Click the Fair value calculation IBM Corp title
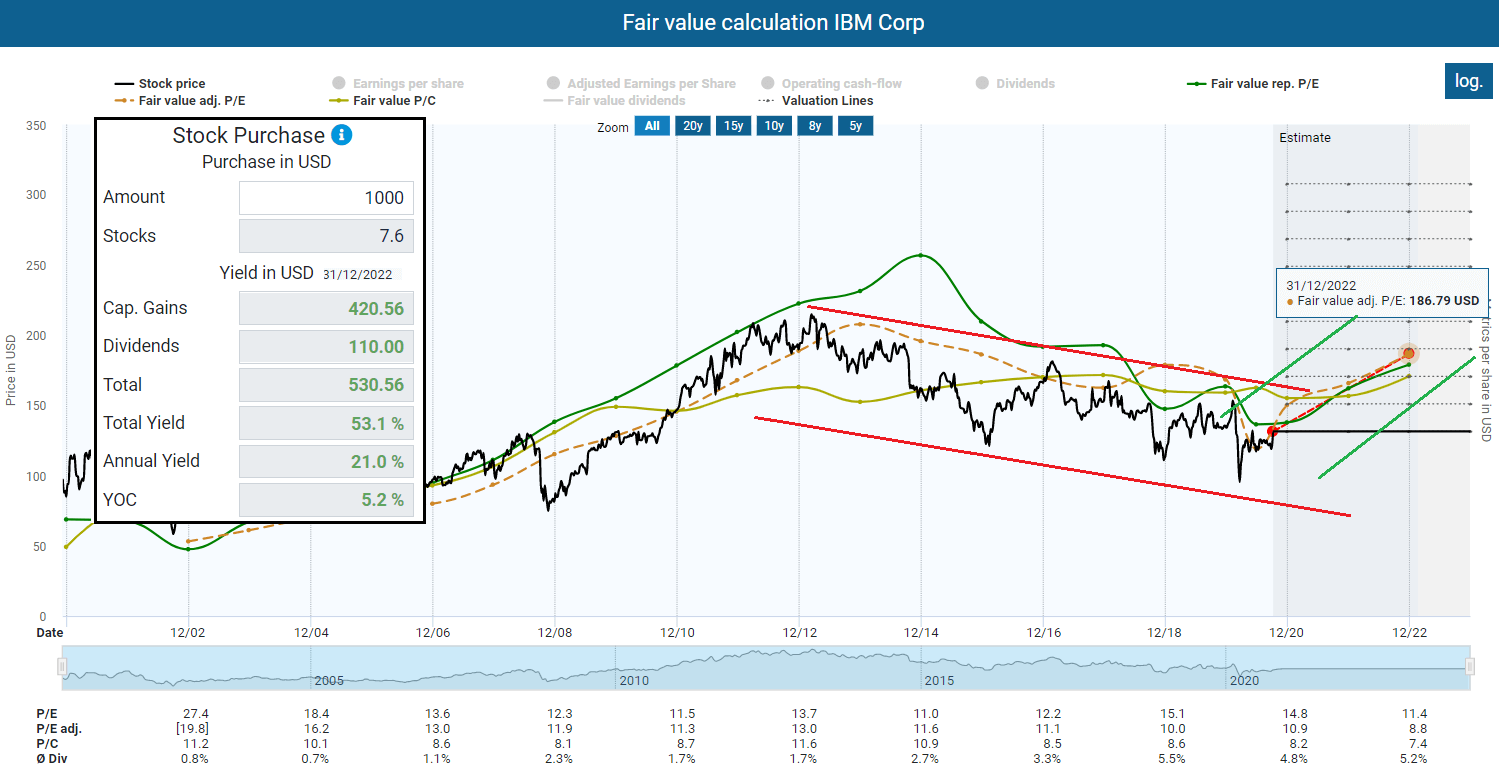This screenshot has height=777, width=1499. 773,22
